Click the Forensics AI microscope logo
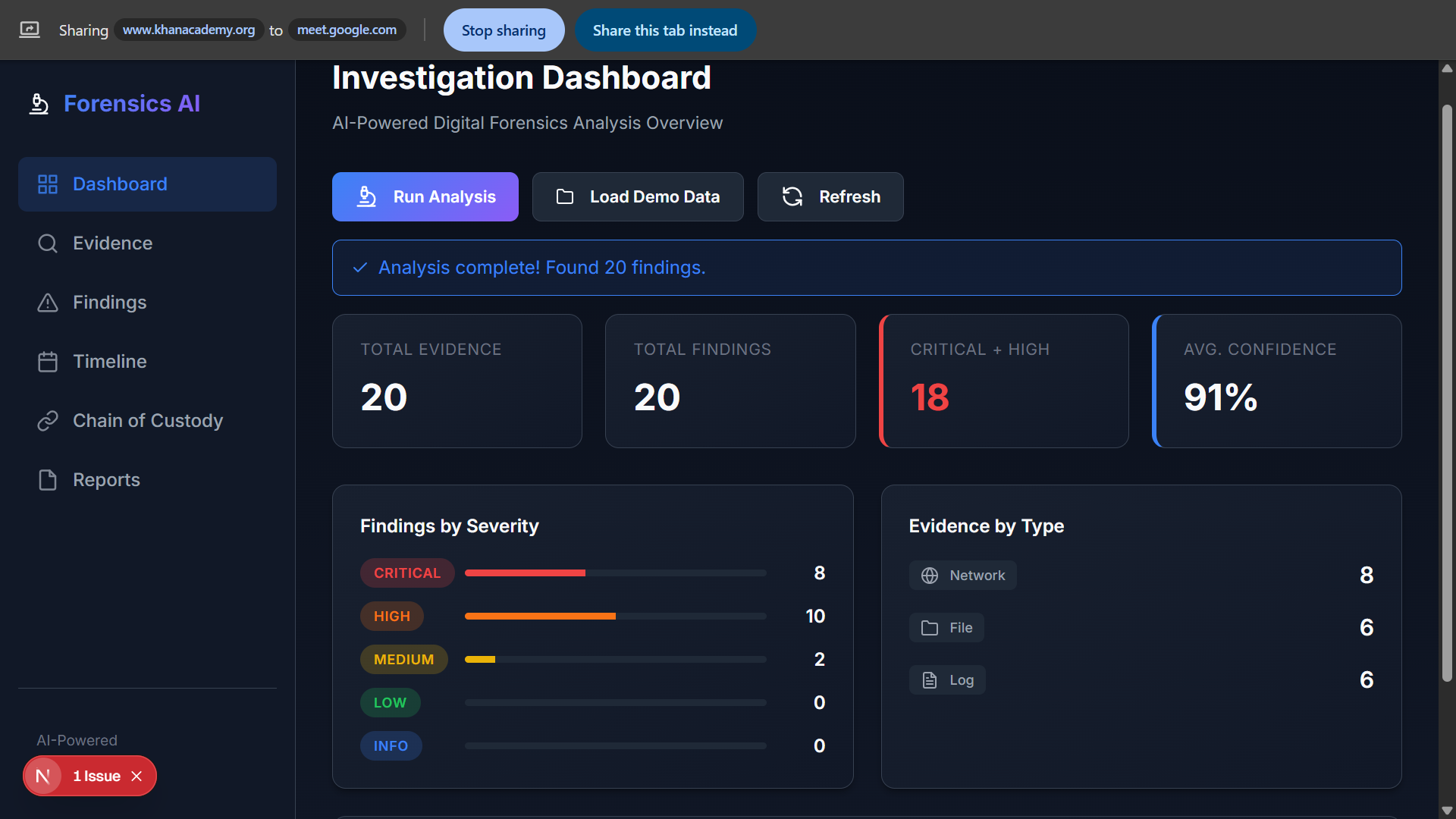Image resolution: width=1456 pixels, height=819 pixels. 39,103
